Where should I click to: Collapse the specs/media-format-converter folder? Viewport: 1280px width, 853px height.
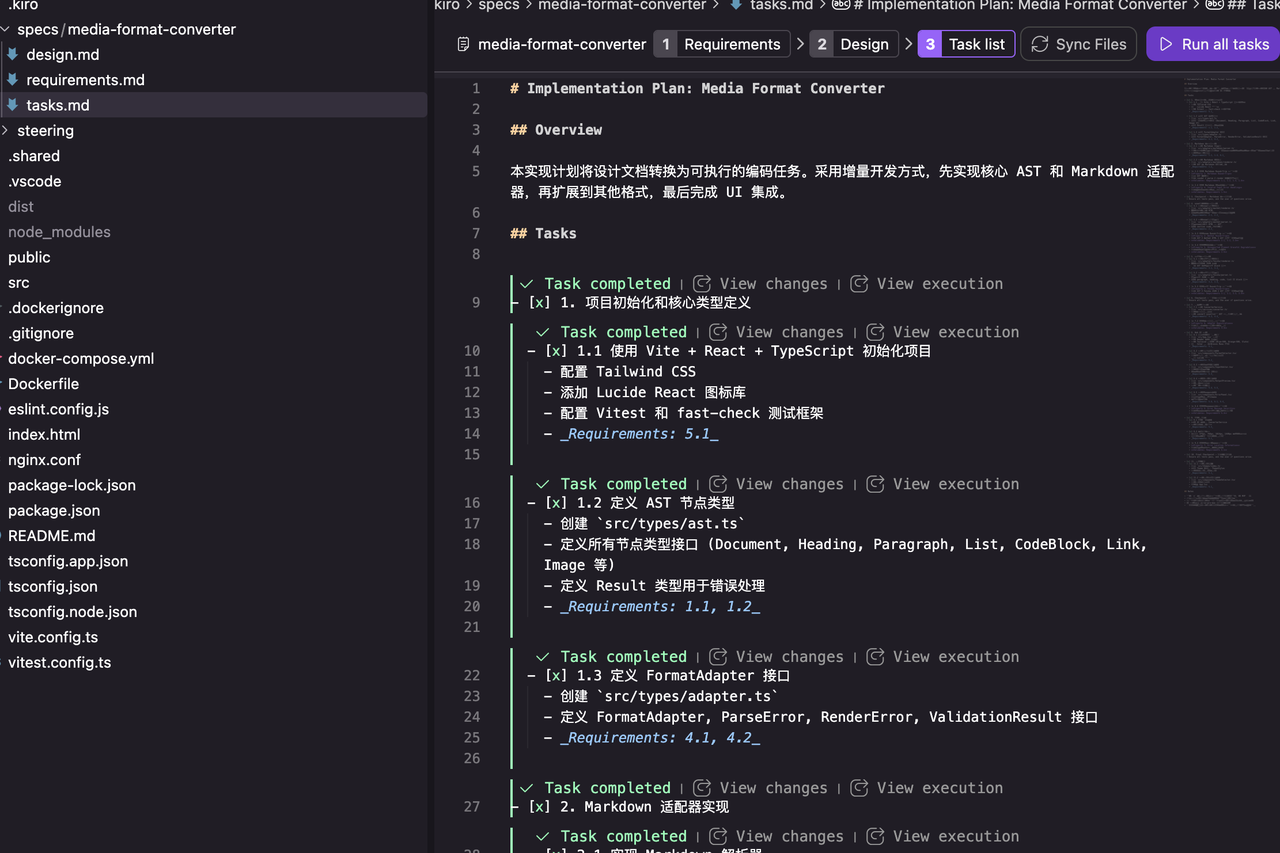click(x=7, y=29)
